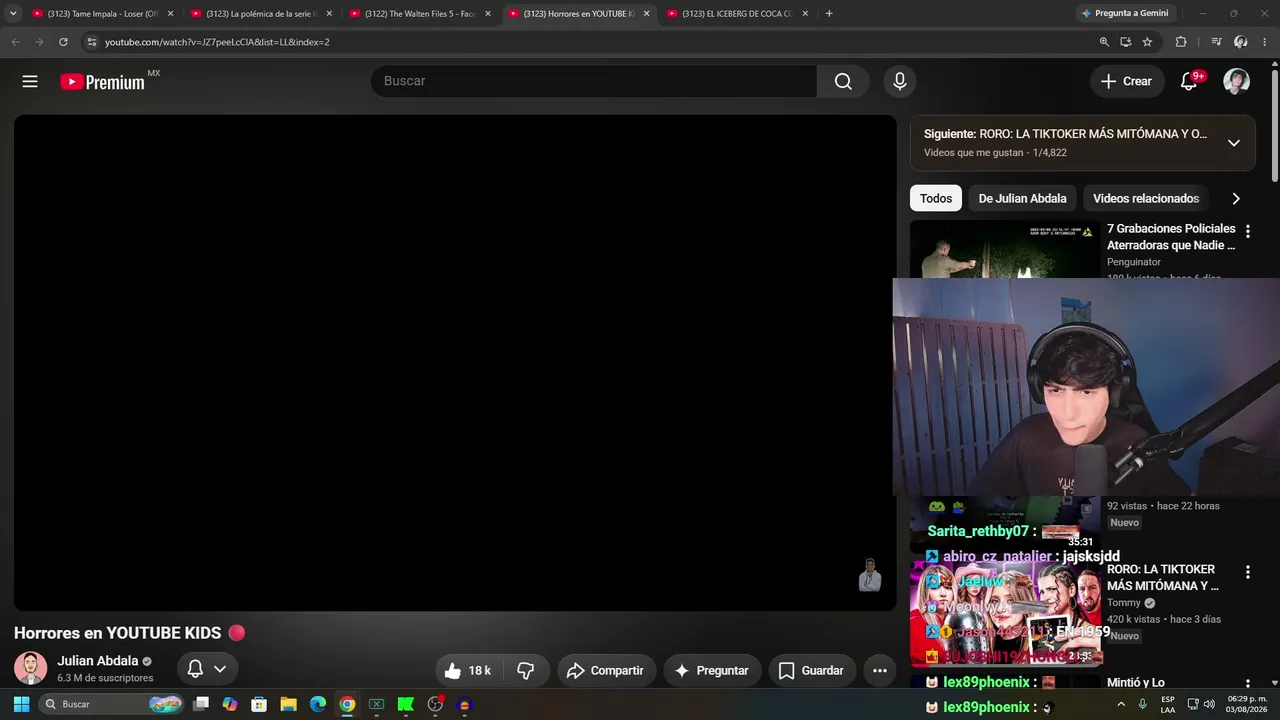Click the Crear button
Viewport: 1280px width, 720px height.
[1127, 81]
